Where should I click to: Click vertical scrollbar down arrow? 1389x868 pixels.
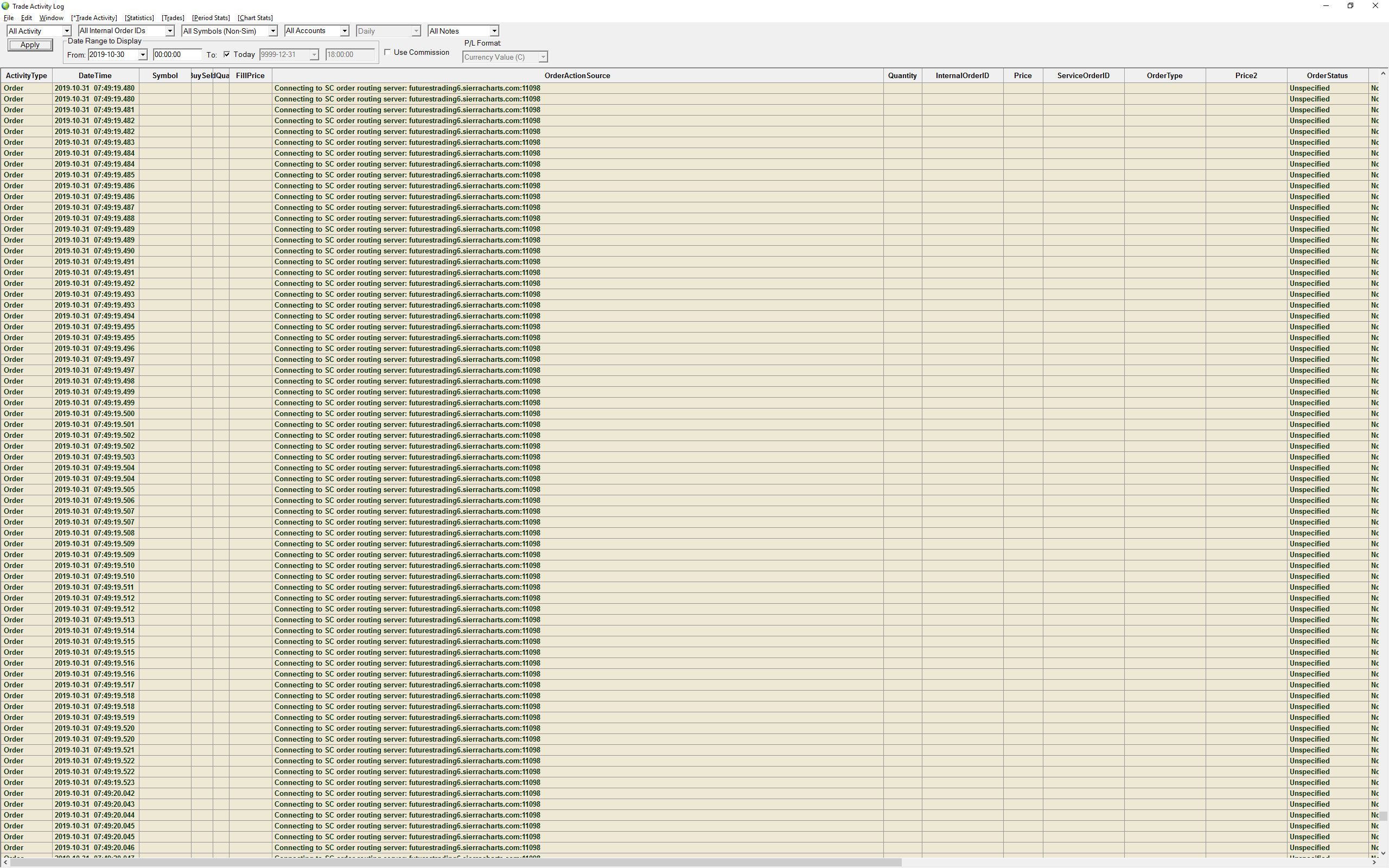pos(1383,853)
